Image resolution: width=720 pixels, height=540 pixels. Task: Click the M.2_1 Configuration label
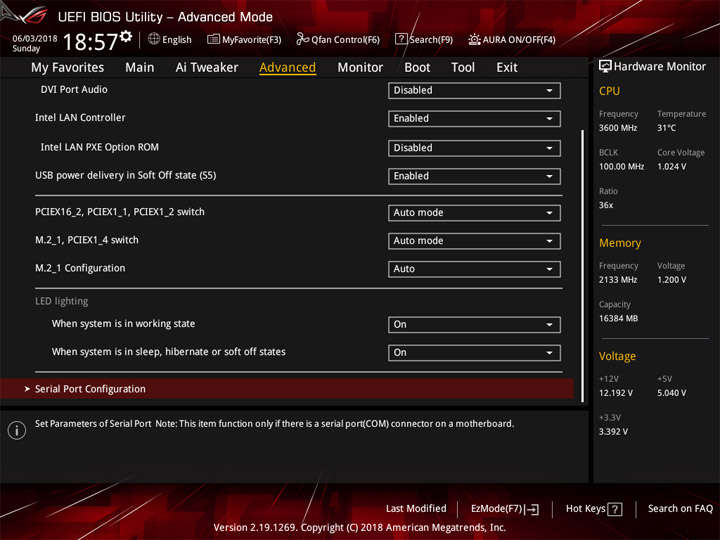point(80,268)
